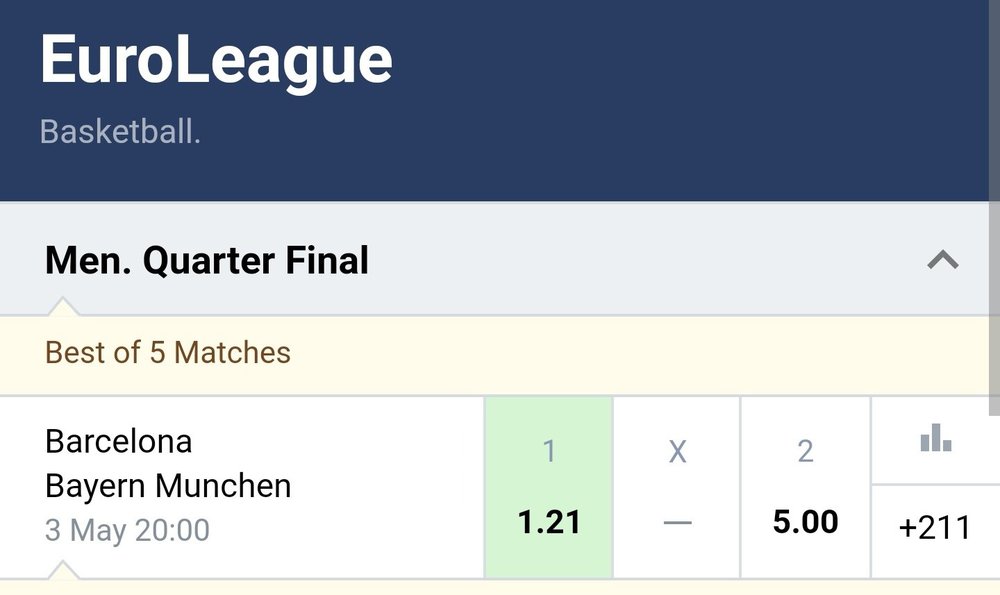Collapse the Men. Quarter Final section chevron
This screenshot has height=595, width=1000.
(x=942, y=261)
